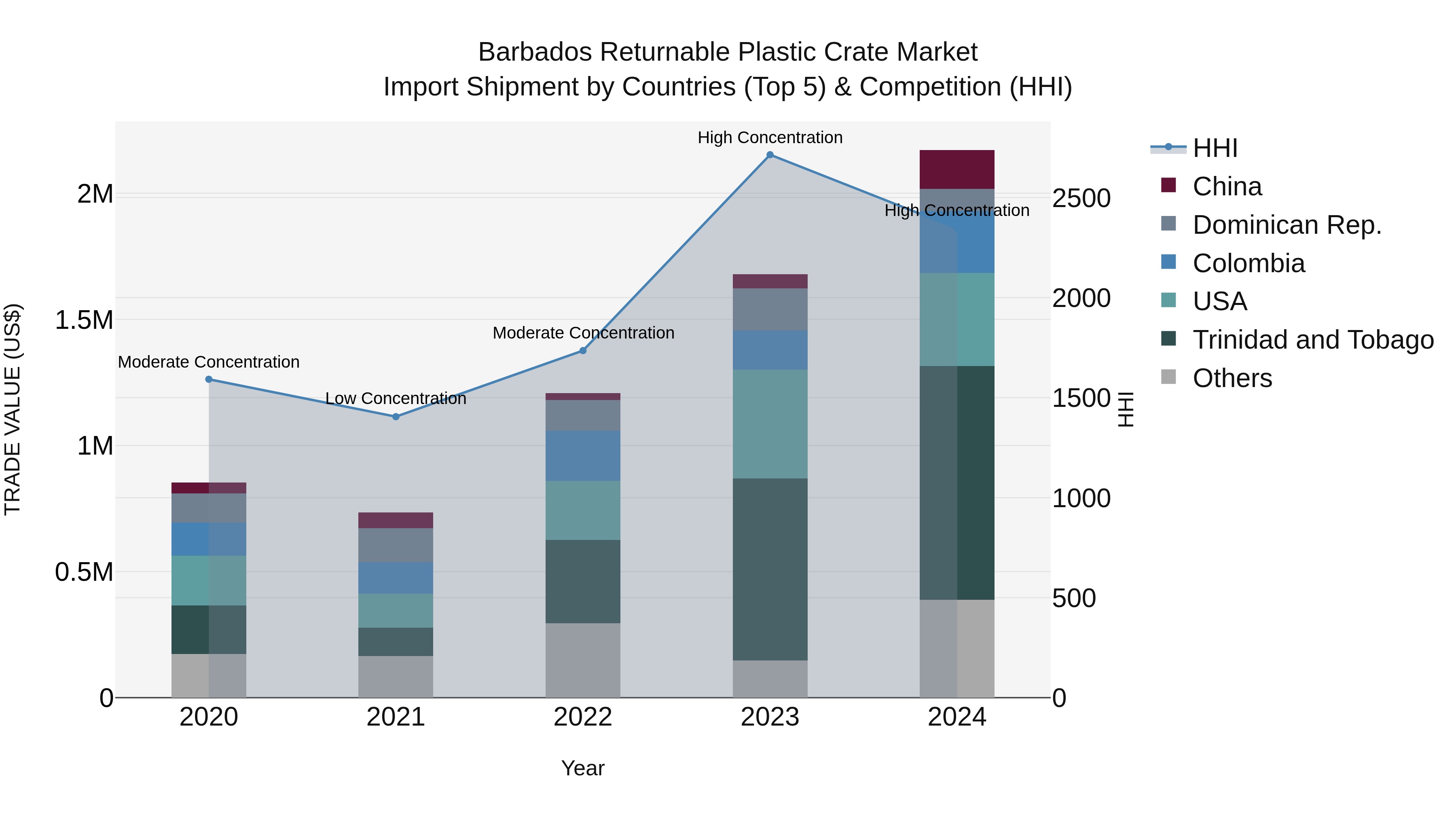The image size is (1456, 819).
Task: Click the HHI peak marker for 2023
Action: click(x=770, y=155)
